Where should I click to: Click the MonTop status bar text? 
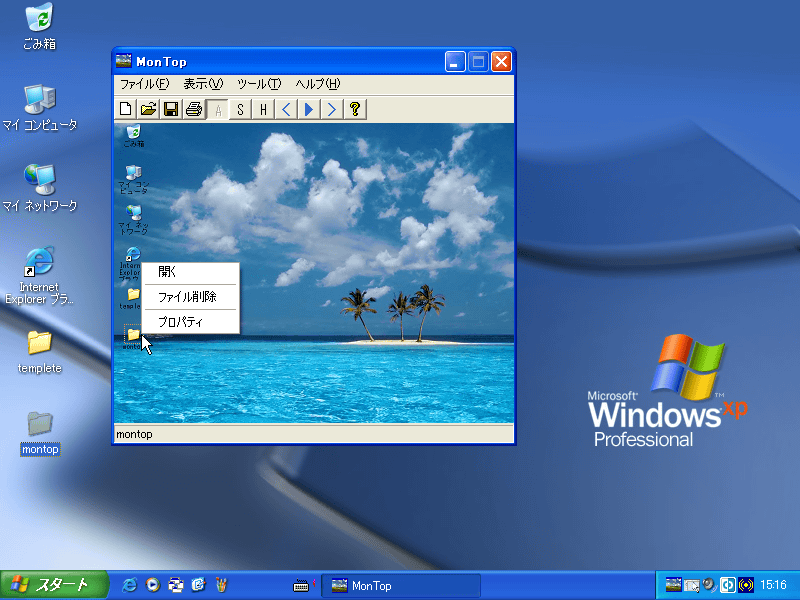134,434
